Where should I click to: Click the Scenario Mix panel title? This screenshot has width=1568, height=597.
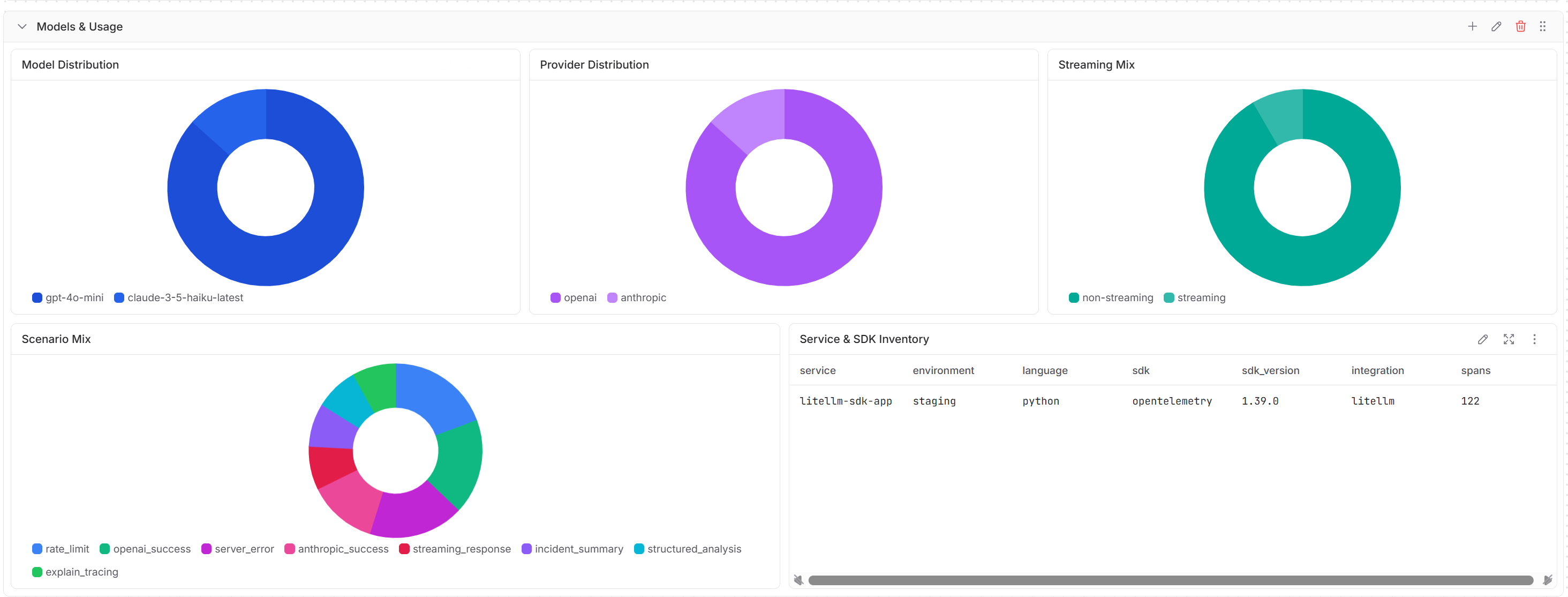coord(56,339)
